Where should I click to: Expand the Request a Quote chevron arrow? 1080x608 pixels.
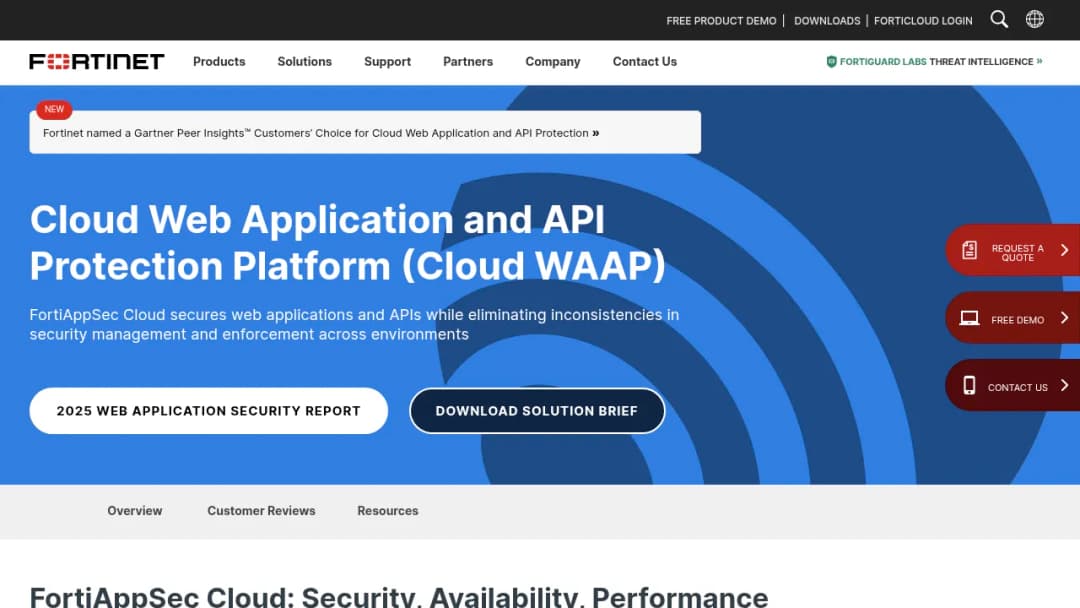1064,250
